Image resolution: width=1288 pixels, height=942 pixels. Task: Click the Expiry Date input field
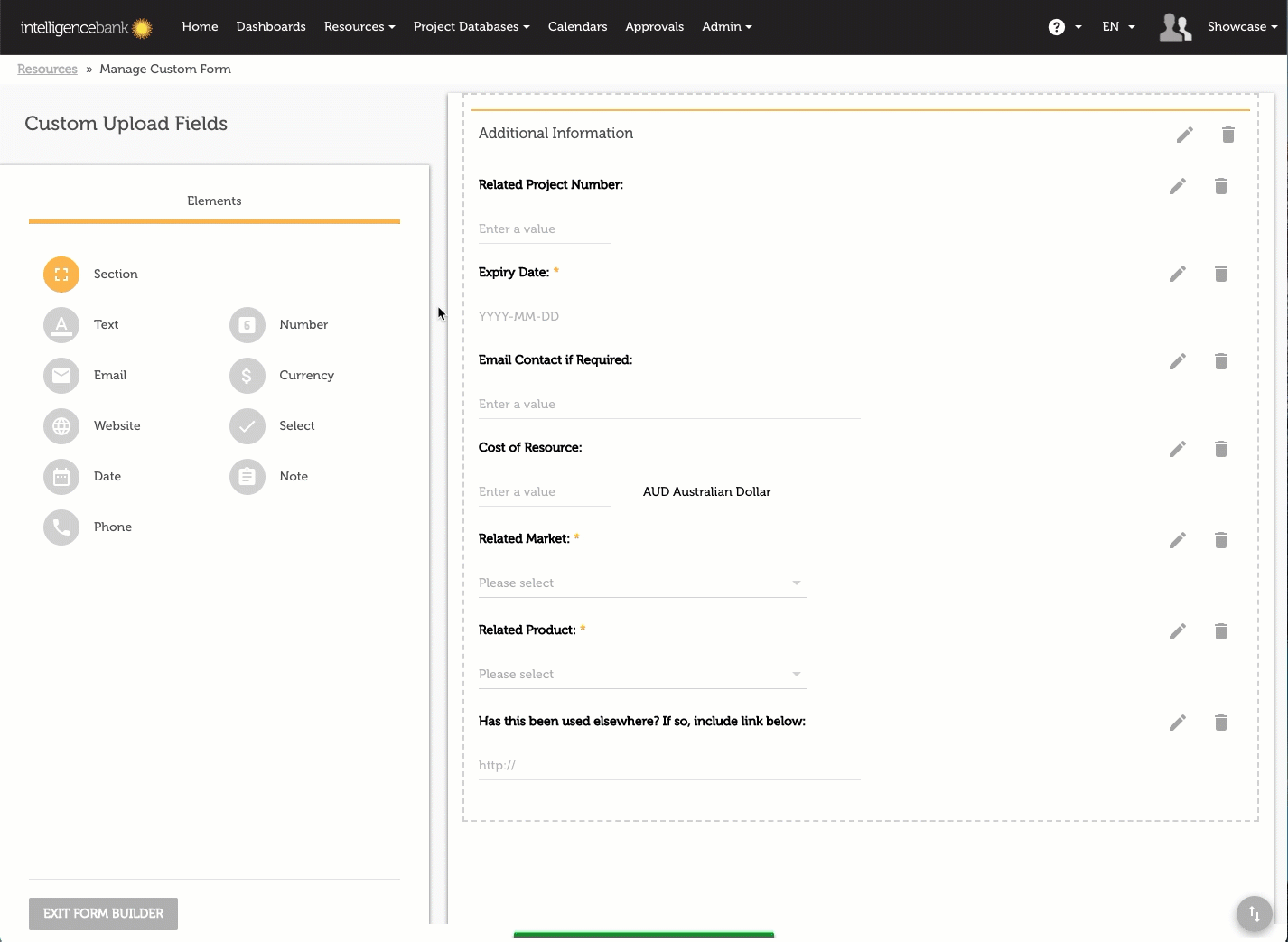pos(593,317)
